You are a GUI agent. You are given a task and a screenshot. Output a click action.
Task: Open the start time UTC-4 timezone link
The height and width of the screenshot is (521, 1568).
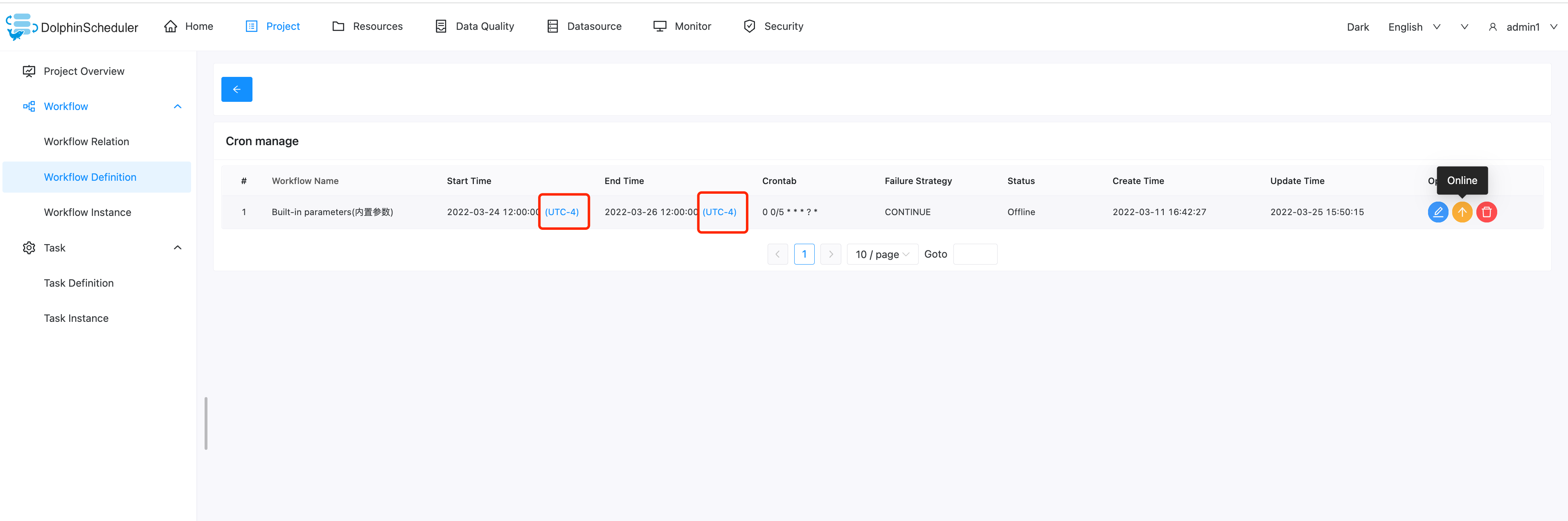(562, 212)
